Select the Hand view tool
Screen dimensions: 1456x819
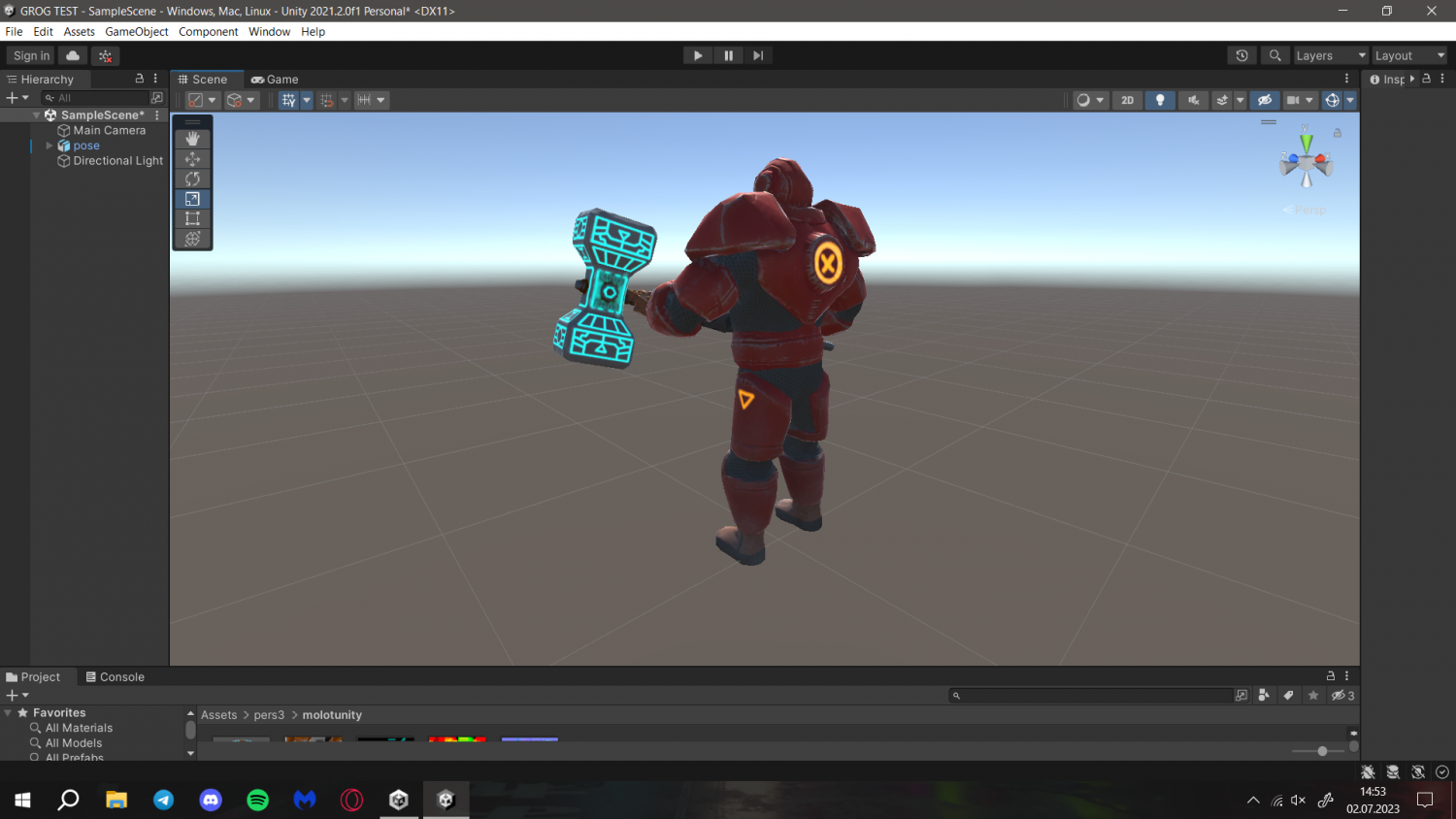(x=192, y=139)
